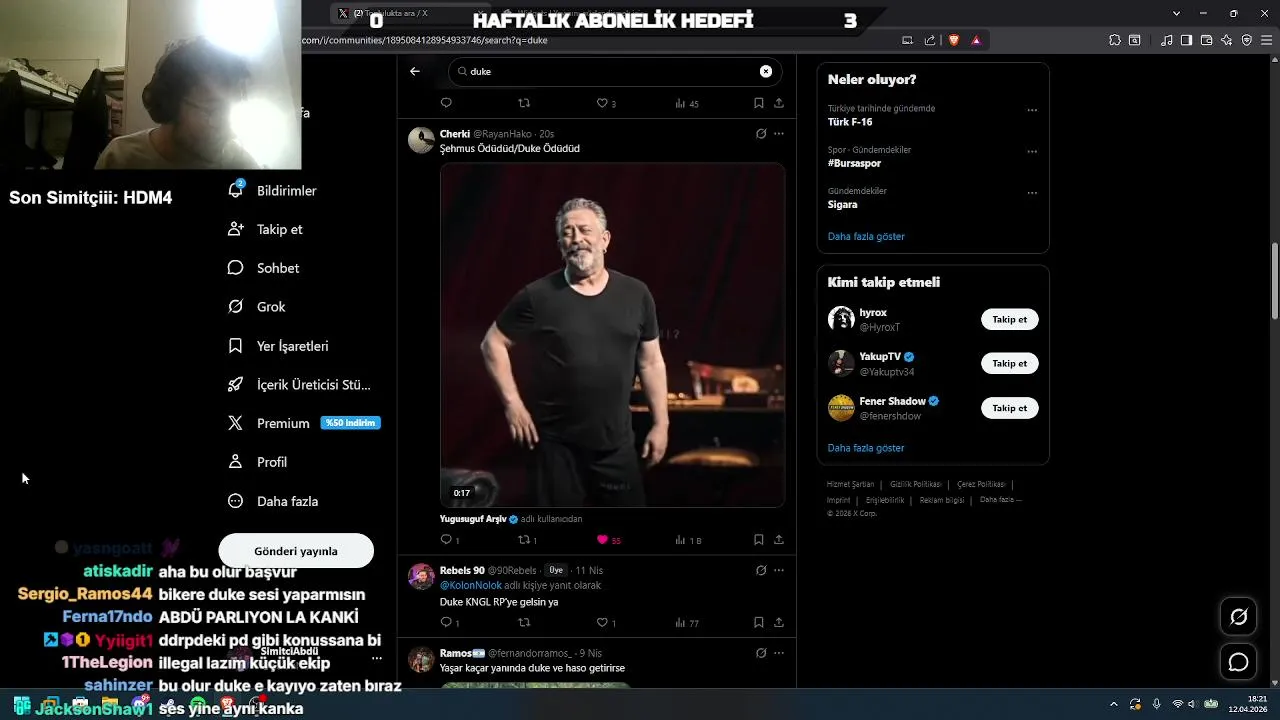This screenshot has height=720, width=1280.
Task: Open Profil in the sidebar
Action: tap(258, 462)
